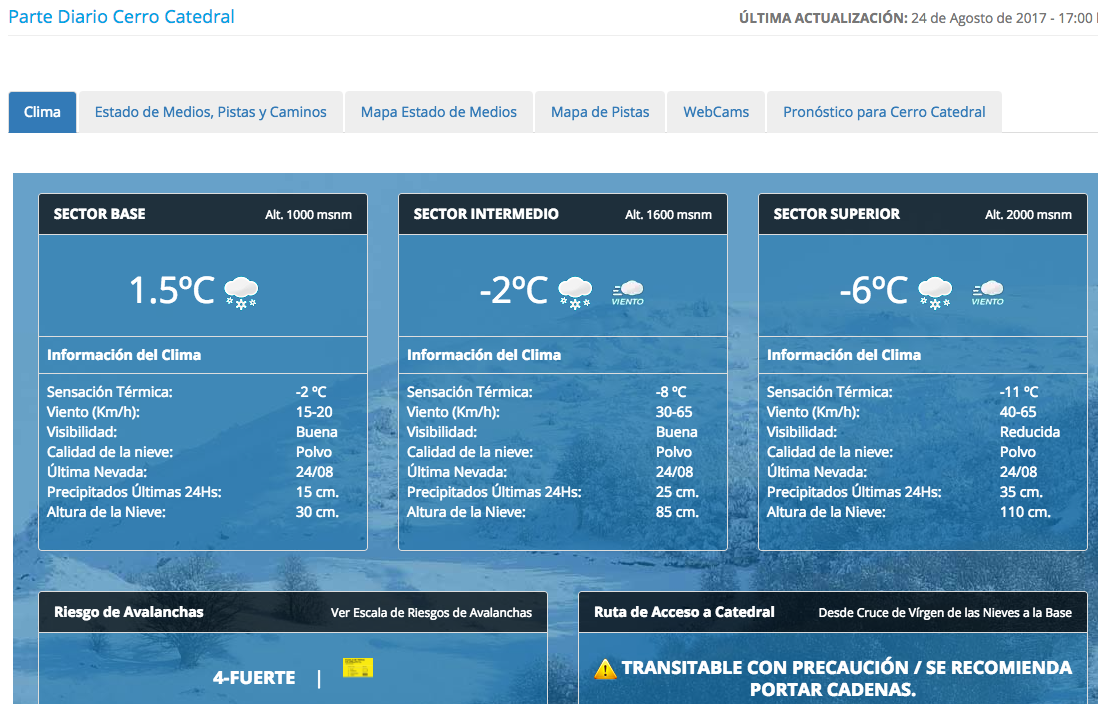Click Desde Cruce de Vírgen de las Nieves text
Image resolution: width=1098 pixels, height=704 pixels.
(945, 613)
